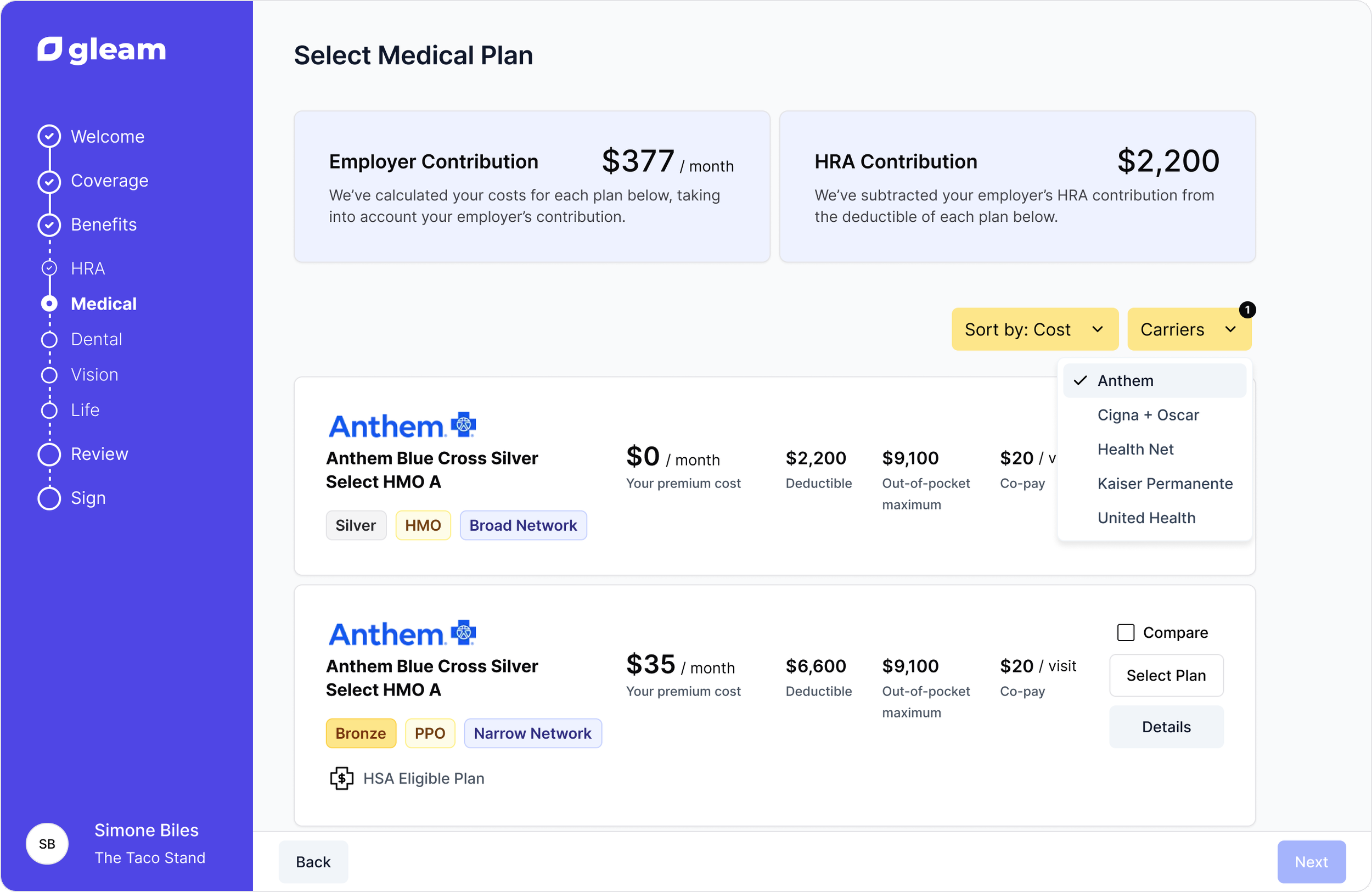
Task: Click the Welcome step checkmark icon
Action: coord(49,137)
